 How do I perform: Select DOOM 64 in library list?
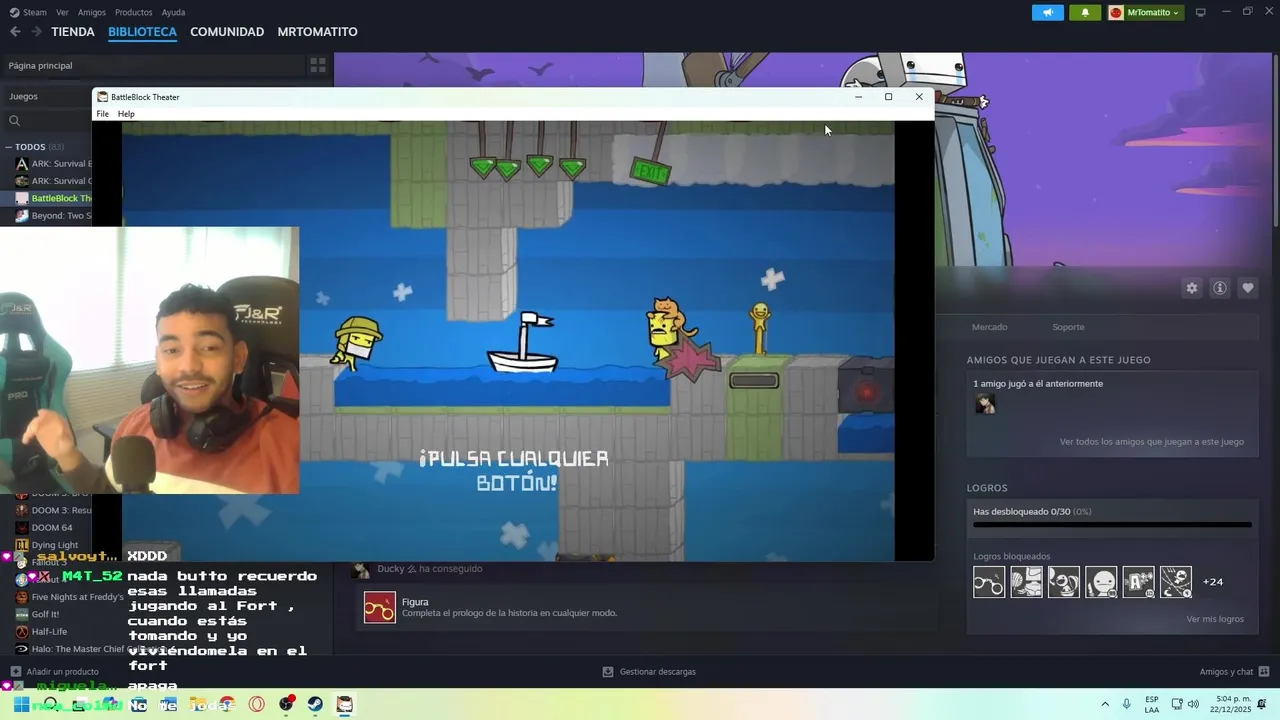point(52,527)
